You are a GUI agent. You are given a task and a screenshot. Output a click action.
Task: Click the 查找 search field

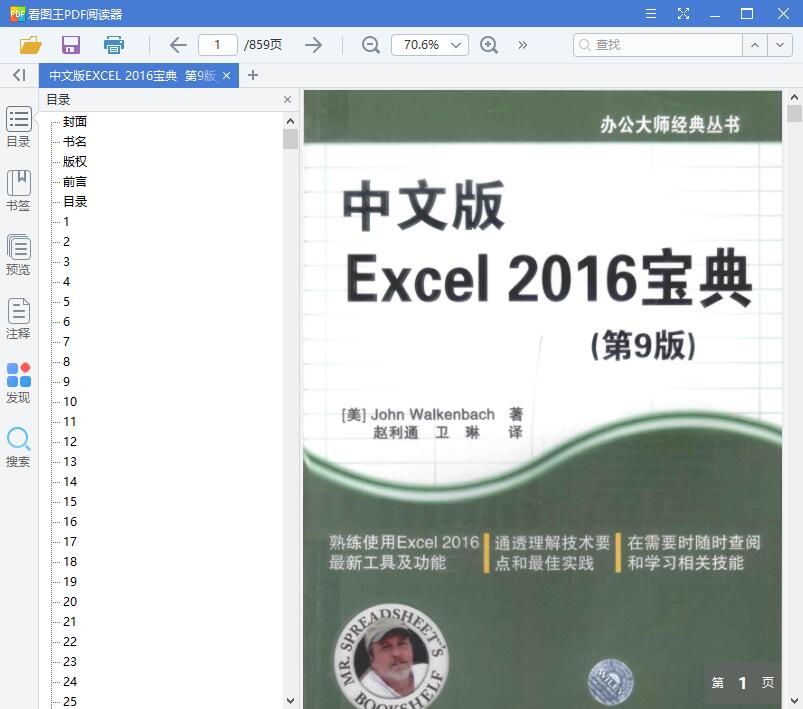click(x=658, y=45)
